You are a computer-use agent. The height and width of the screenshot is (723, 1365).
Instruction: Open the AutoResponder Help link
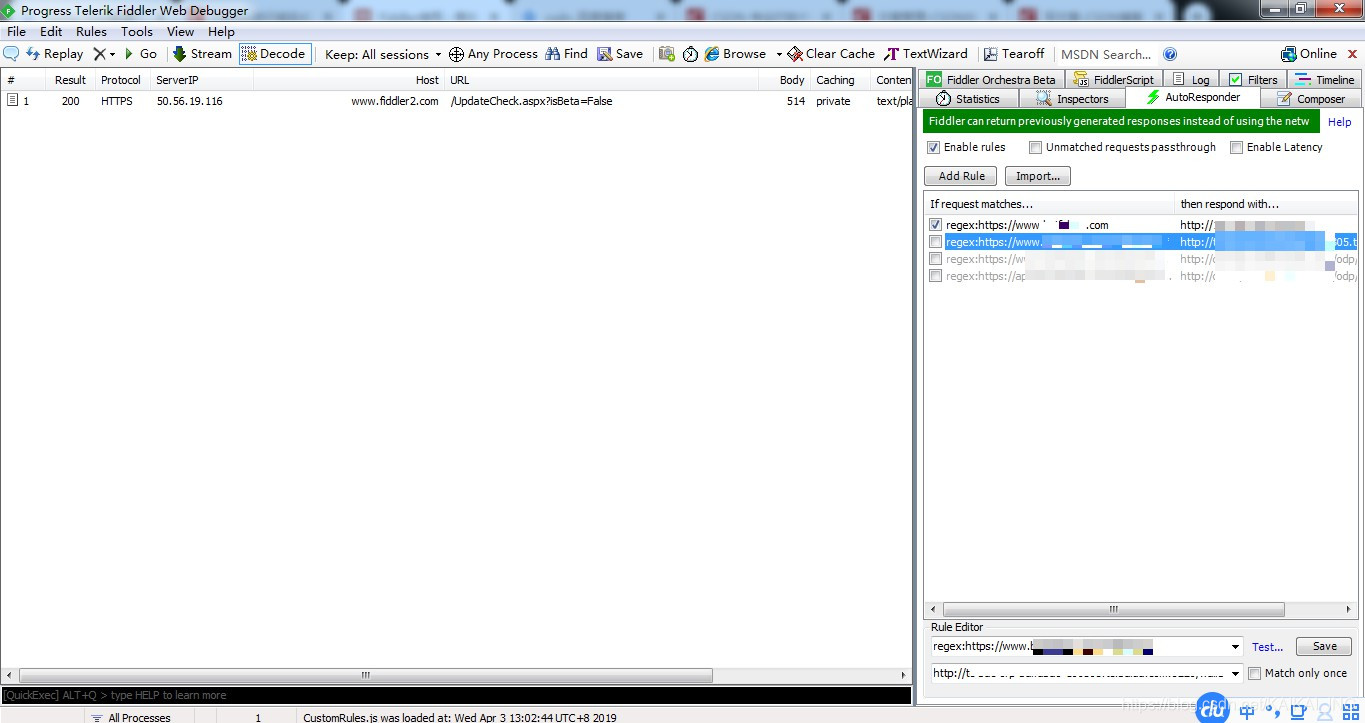(x=1339, y=122)
